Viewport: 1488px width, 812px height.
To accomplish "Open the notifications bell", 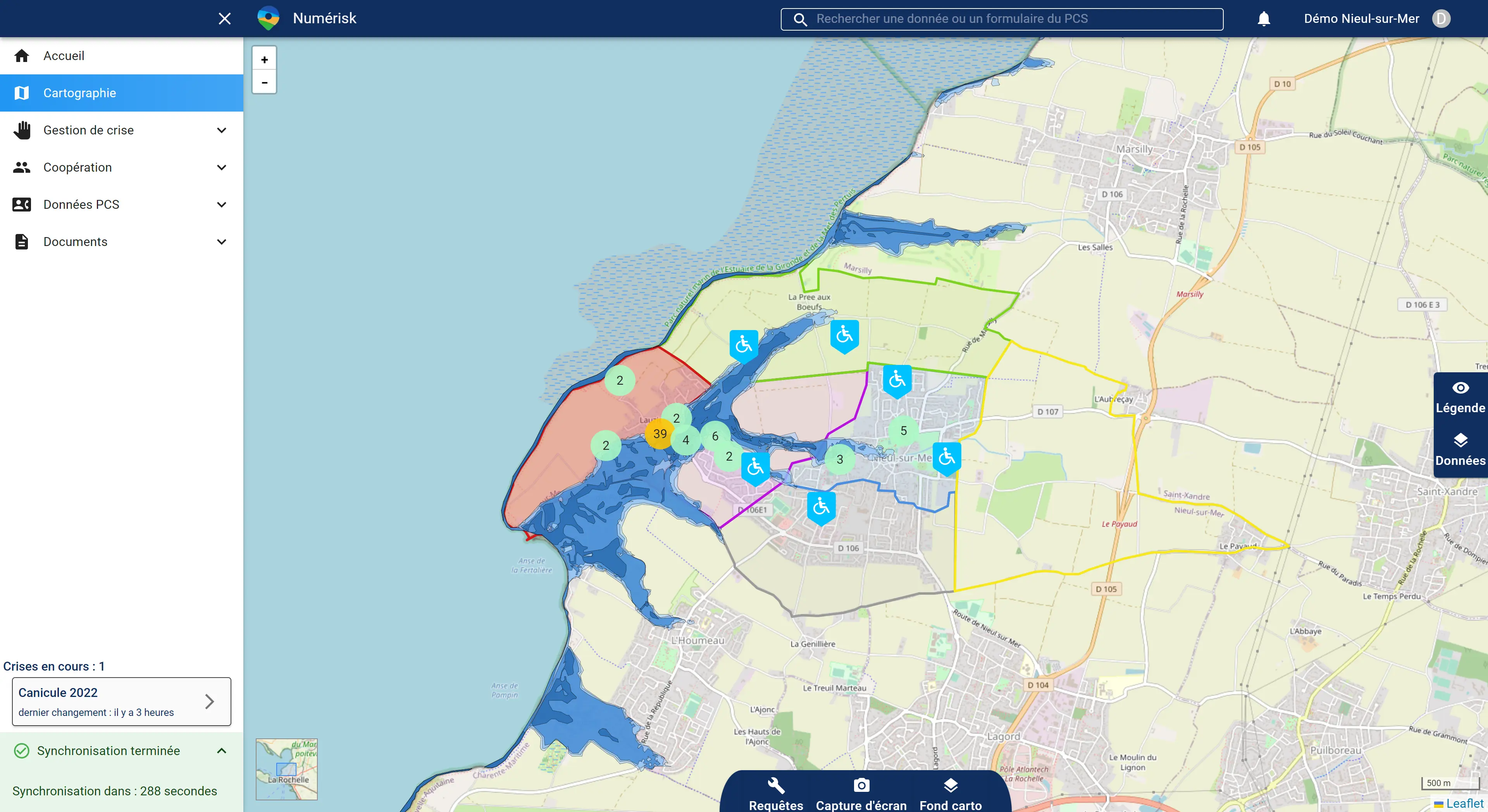I will [1264, 19].
